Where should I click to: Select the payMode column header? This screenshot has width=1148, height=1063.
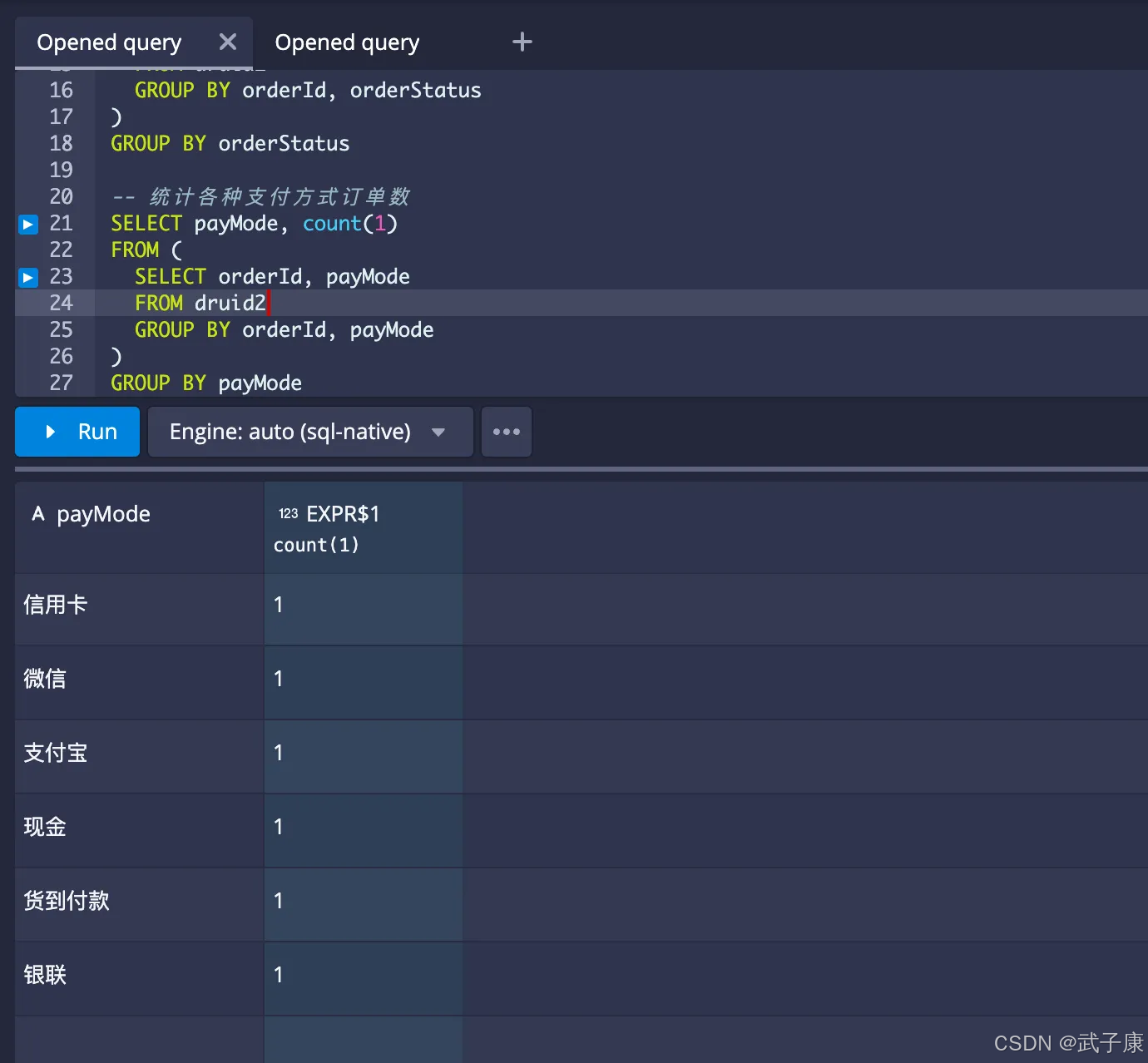click(140, 527)
